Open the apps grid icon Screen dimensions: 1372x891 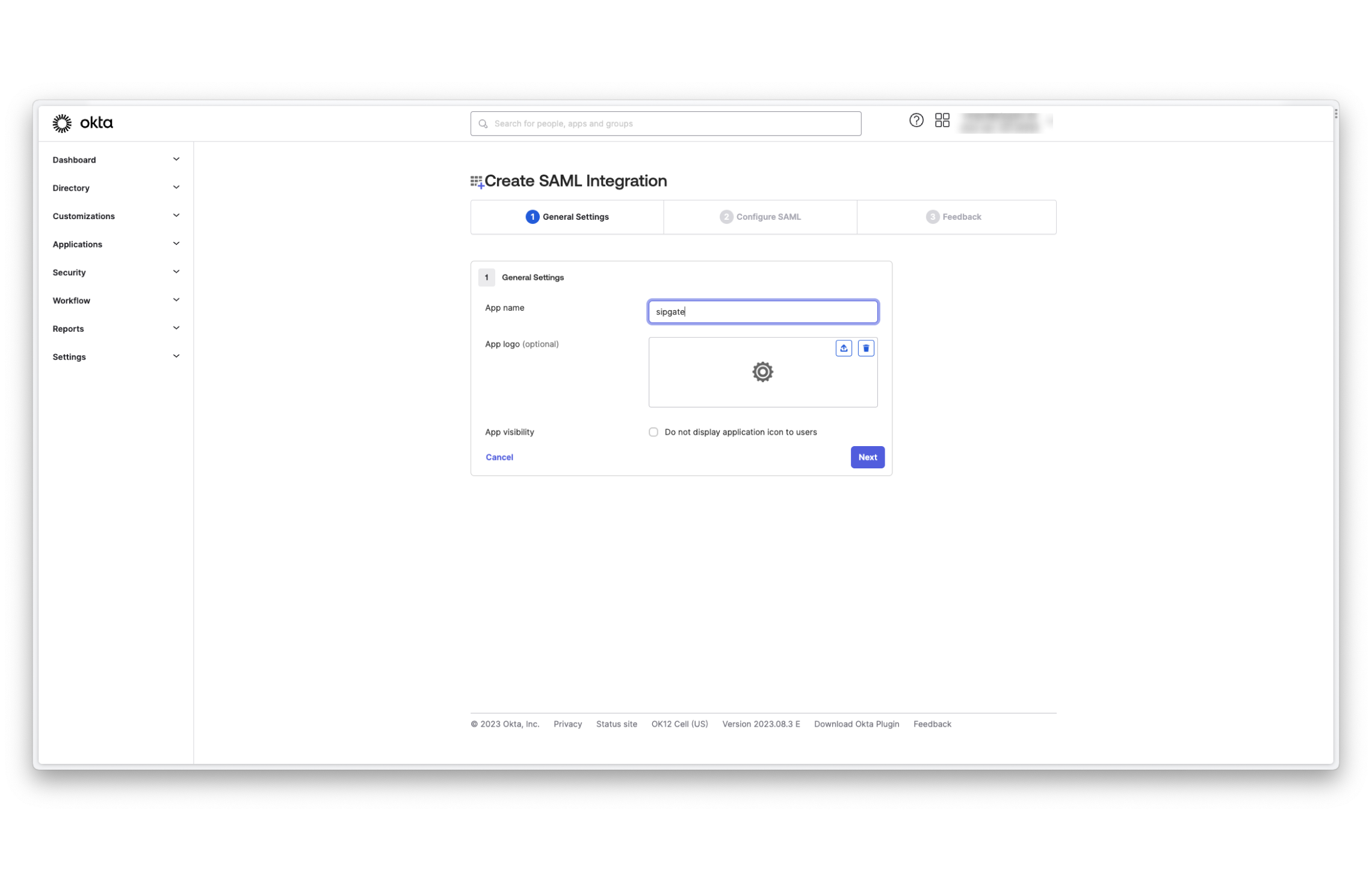point(942,120)
